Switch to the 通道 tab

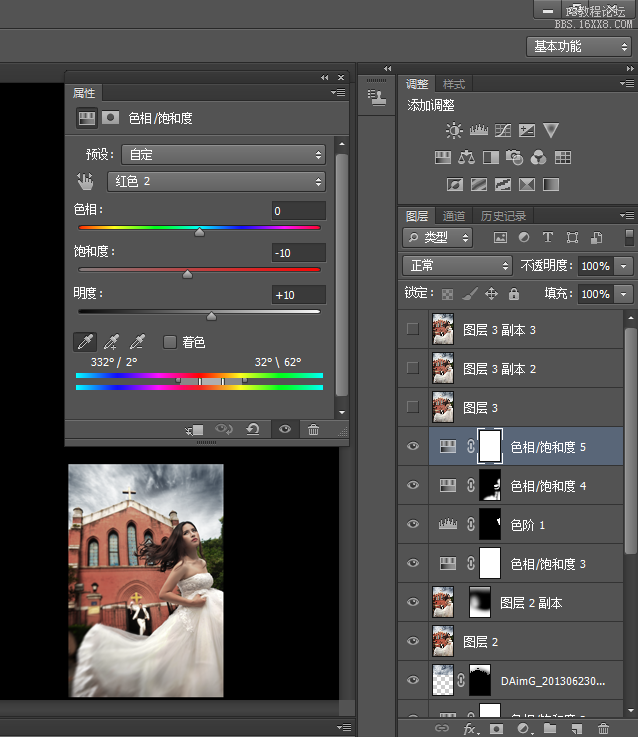coord(454,216)
